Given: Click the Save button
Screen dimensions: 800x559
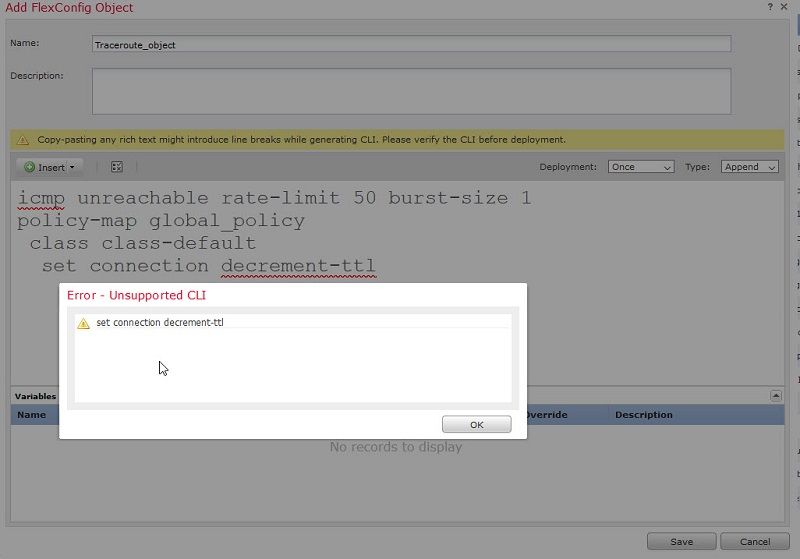Looking at the screenshot, I should pyautogui.click(x=681, y=541).
